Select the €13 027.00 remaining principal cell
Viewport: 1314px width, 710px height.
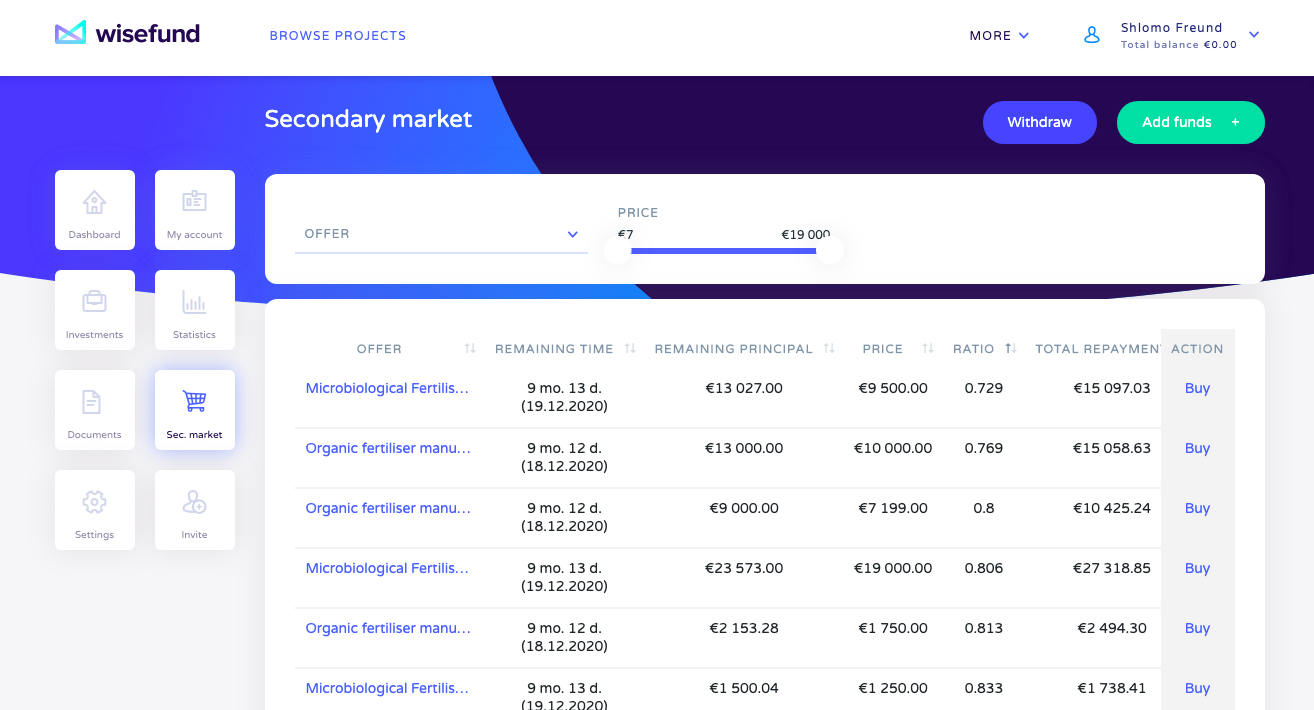click(x=744, y=388)
